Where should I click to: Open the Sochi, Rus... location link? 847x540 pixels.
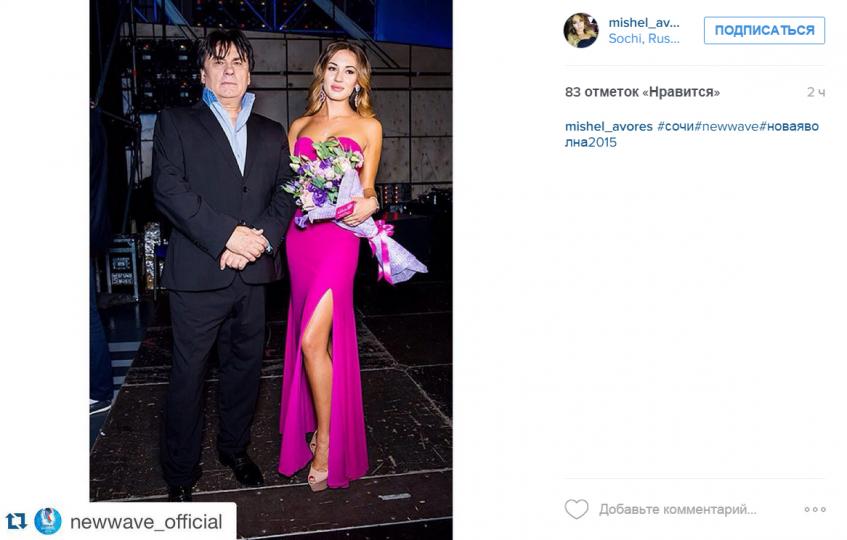click(x=644, y=39)
